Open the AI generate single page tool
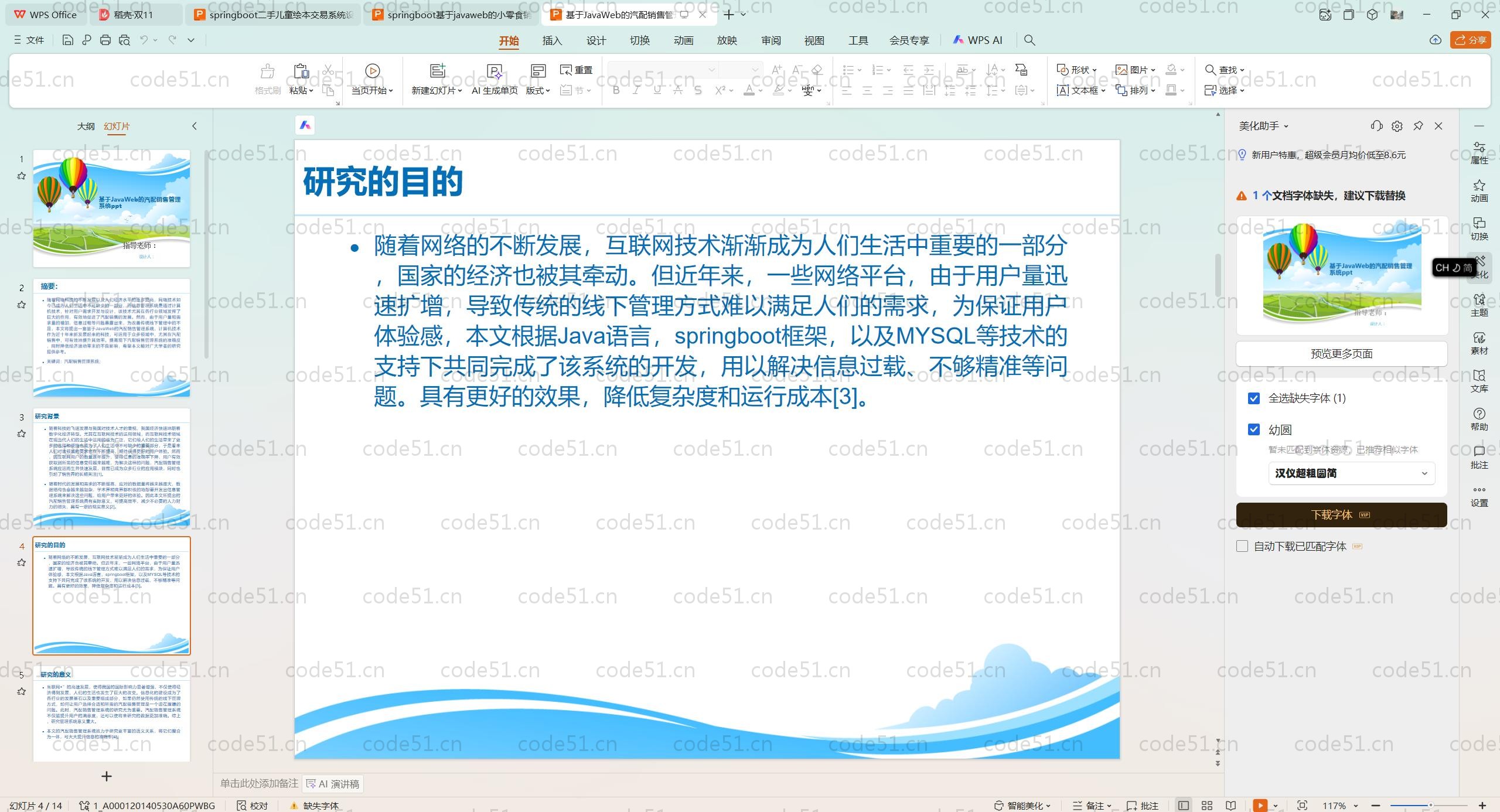The image size is (1500, 812). pyautogui.click(x=495, y=71)
